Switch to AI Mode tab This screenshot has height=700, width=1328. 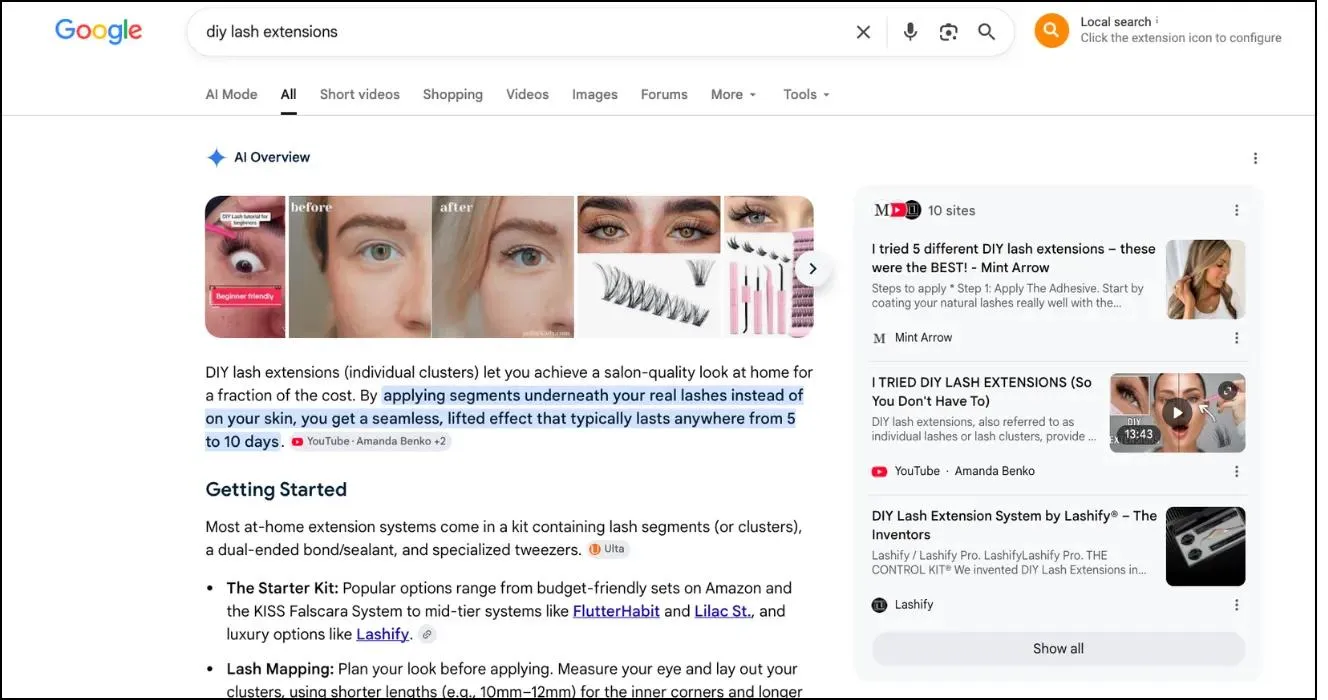[231, 94]
